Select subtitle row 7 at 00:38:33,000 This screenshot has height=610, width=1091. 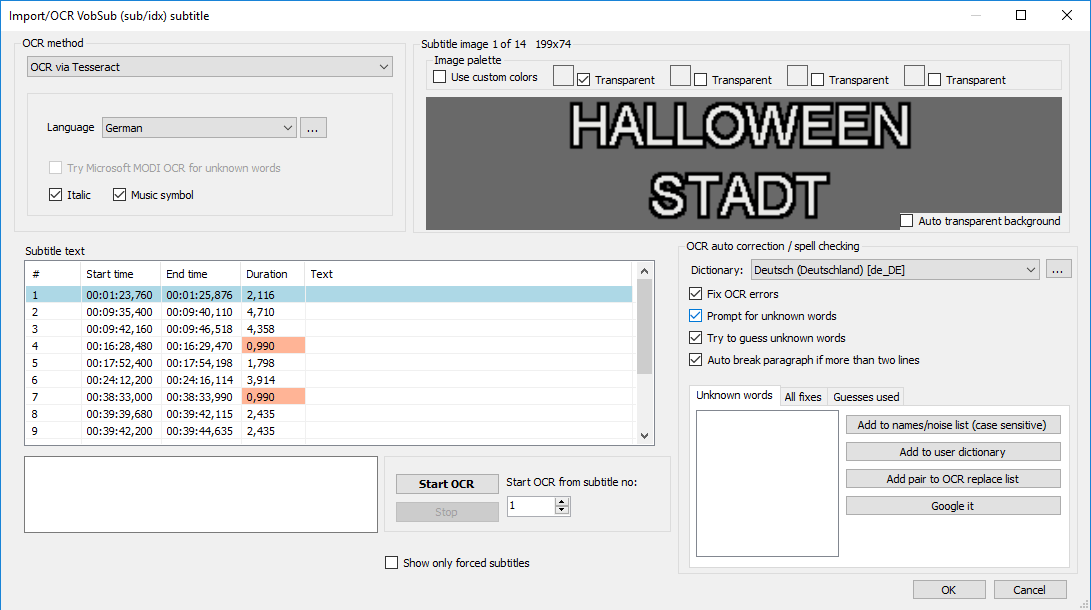(x=328, y=397)
